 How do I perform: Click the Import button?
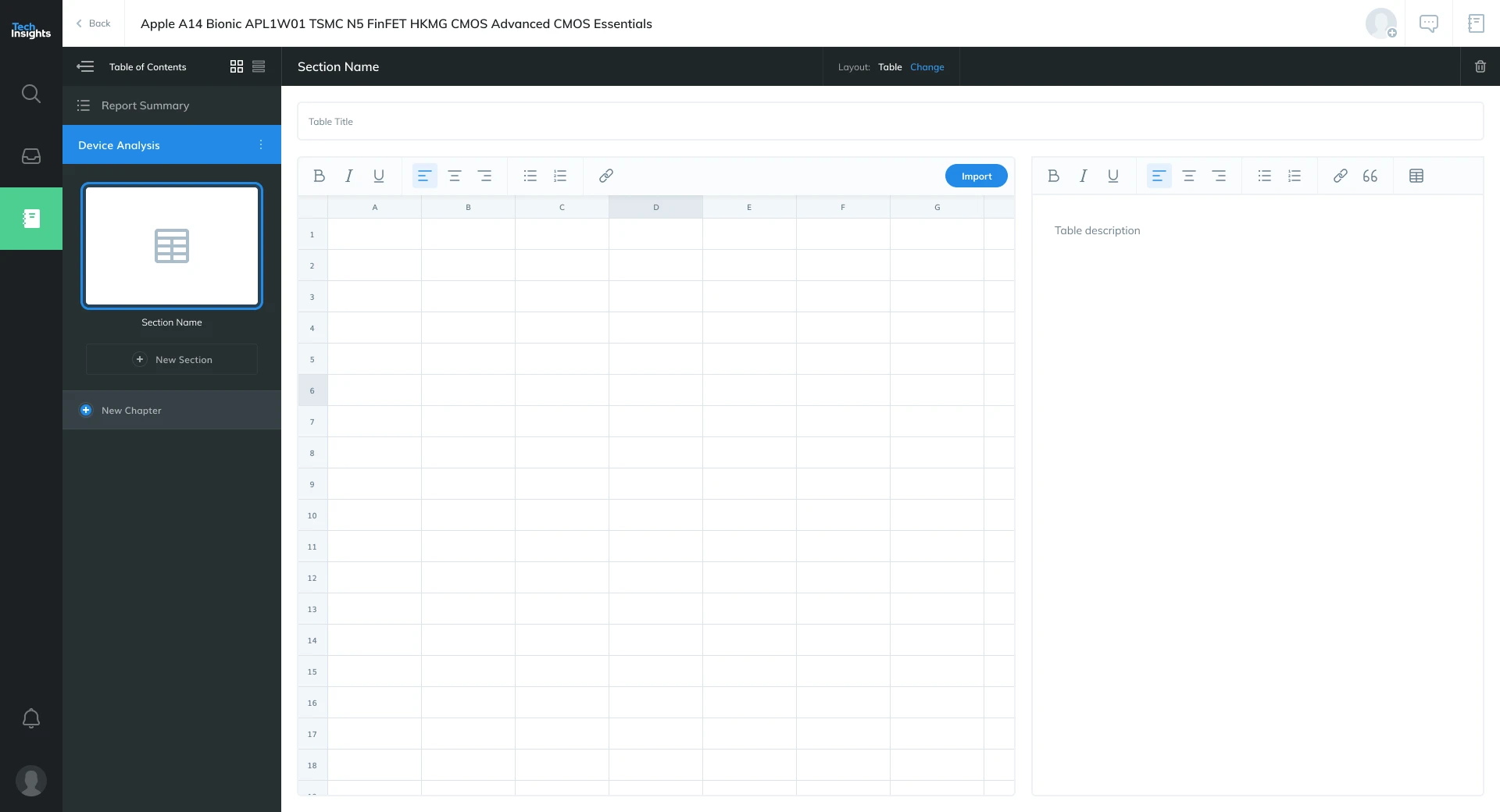976,176
